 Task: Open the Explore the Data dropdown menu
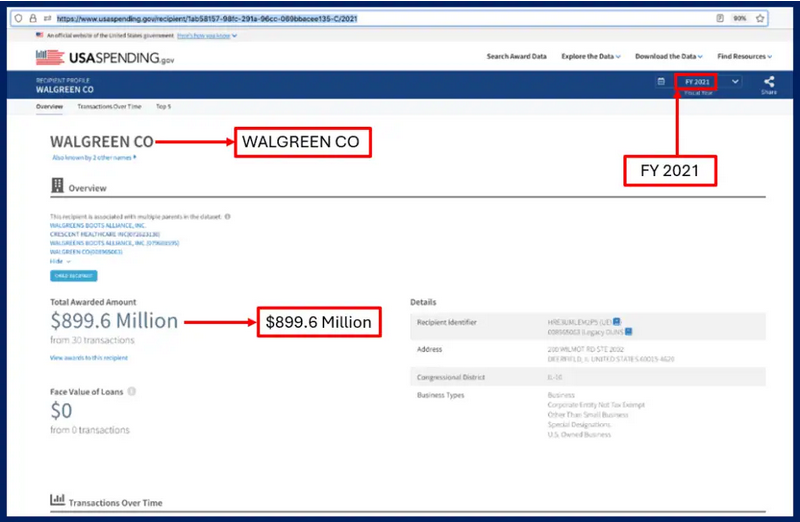coord(591,57)
